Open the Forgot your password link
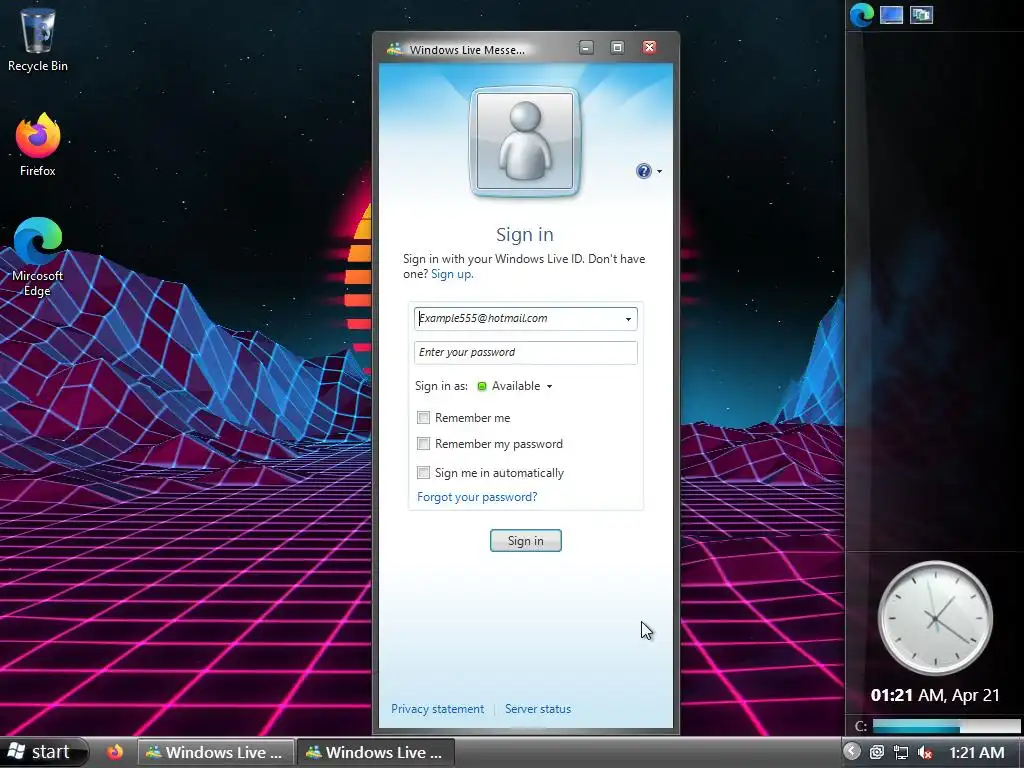1024x768 pixels. click(477, 497)
